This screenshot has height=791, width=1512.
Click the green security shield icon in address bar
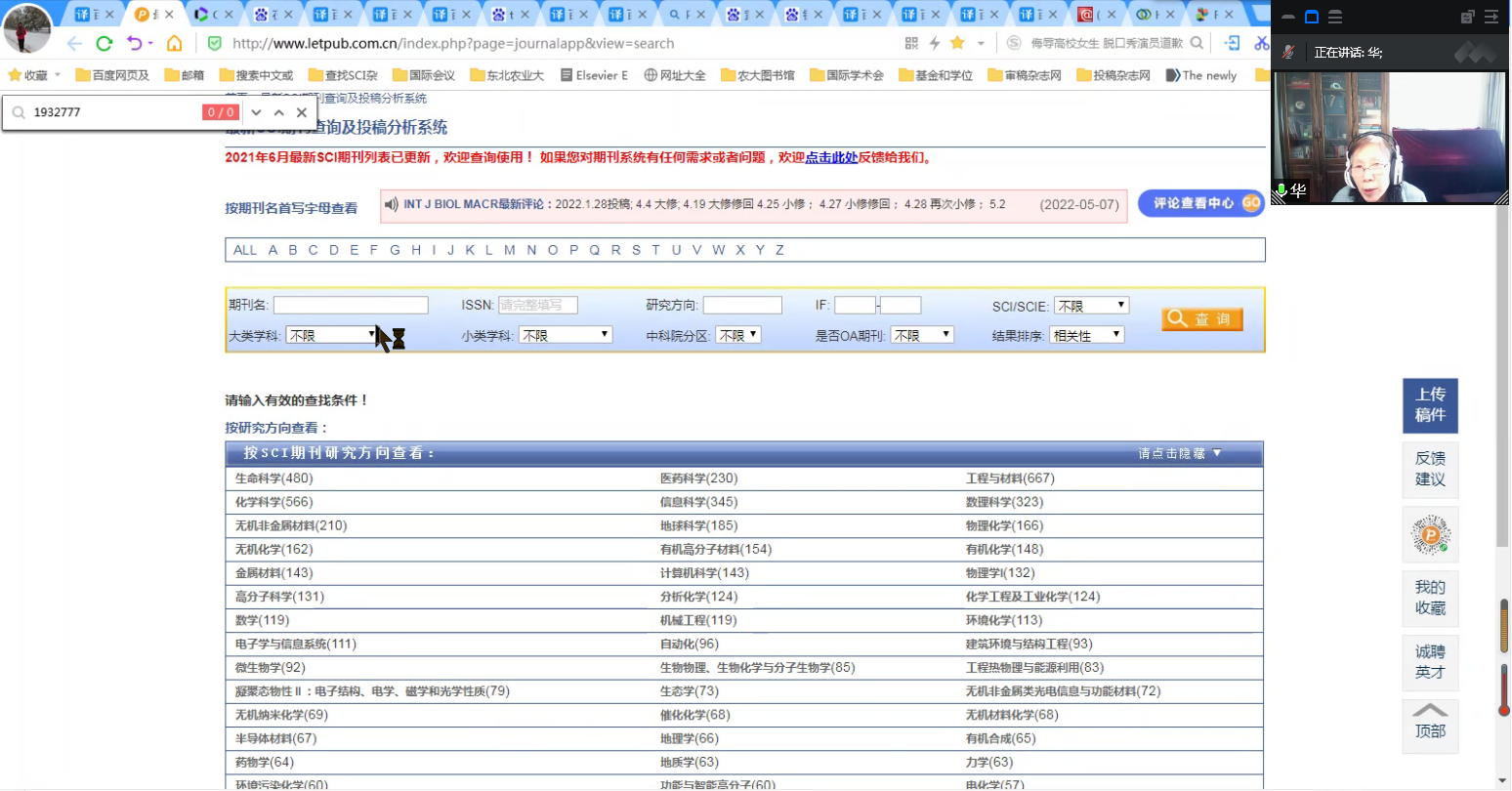[x=215, y=43]
